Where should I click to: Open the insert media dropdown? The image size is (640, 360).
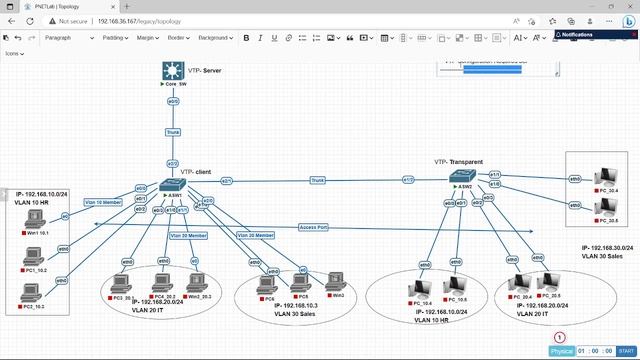366,38
